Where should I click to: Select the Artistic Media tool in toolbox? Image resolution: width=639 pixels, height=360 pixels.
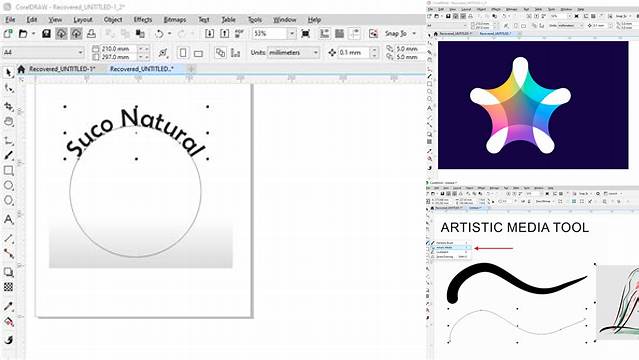point(9,155)
